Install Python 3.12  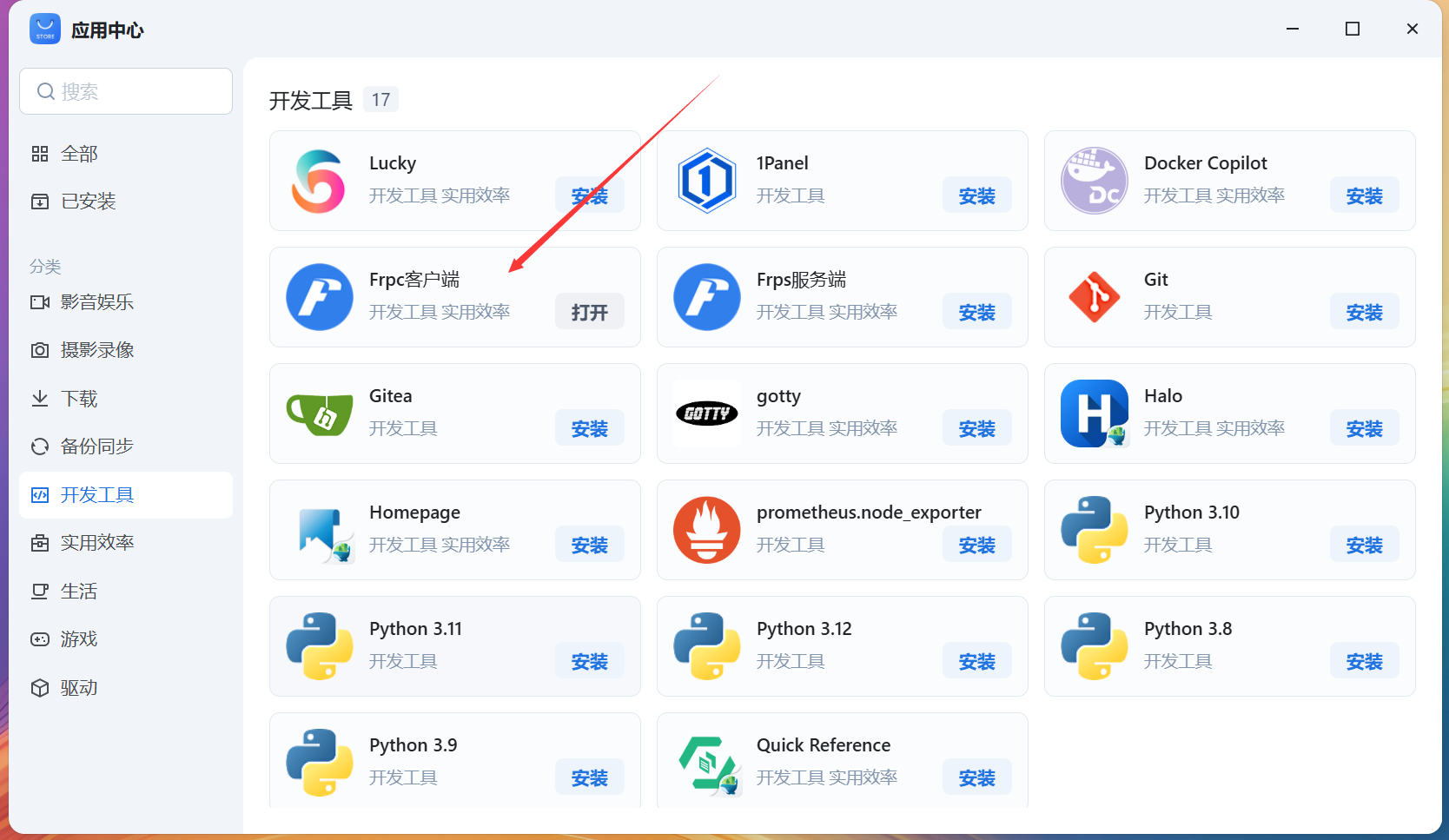coord(977,662)
